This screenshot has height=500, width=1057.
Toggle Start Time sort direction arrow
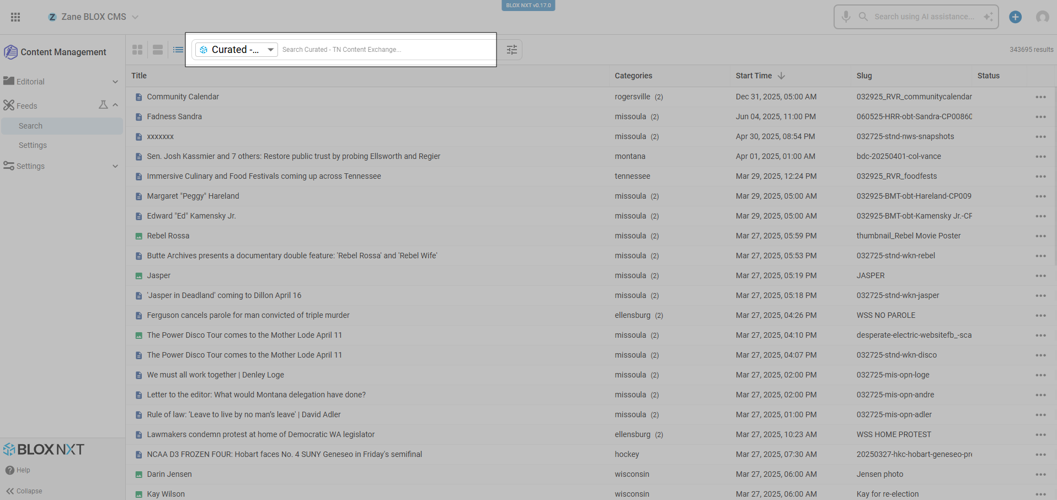tap(782, 75)
